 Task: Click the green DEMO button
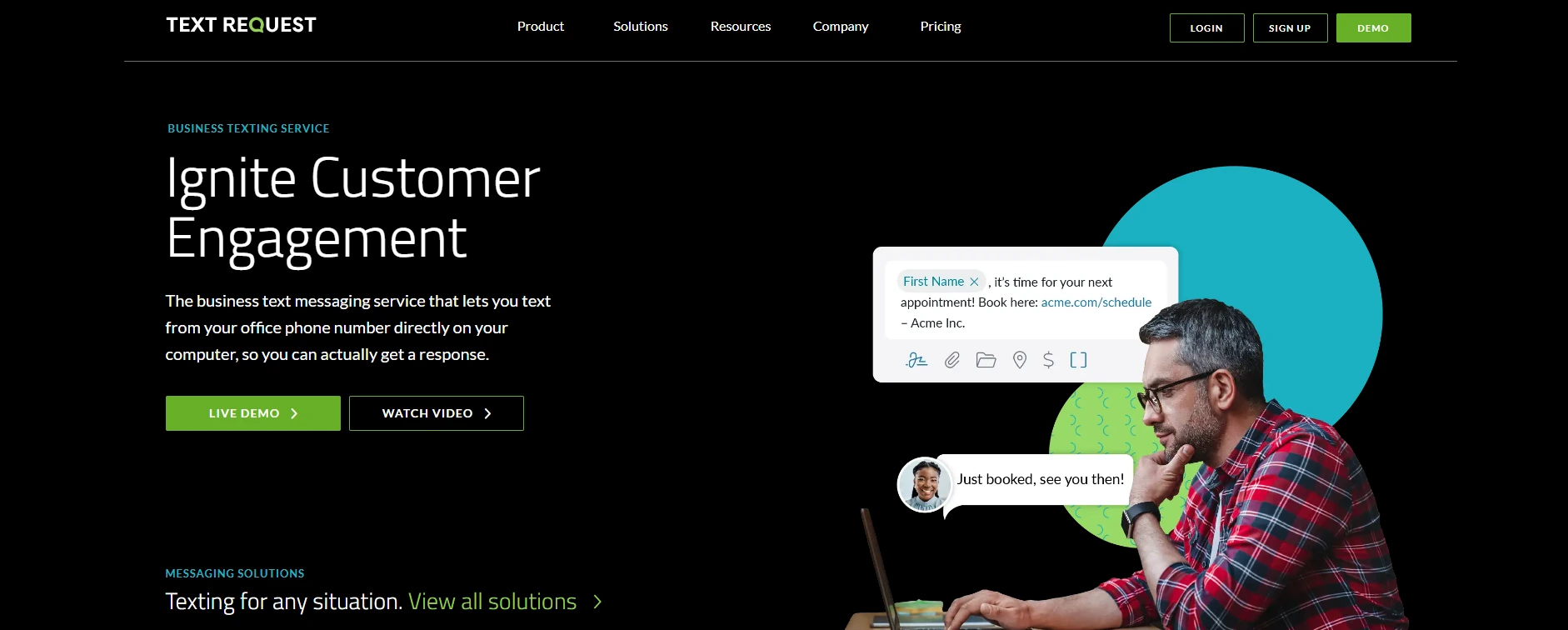coord(1373,27)
